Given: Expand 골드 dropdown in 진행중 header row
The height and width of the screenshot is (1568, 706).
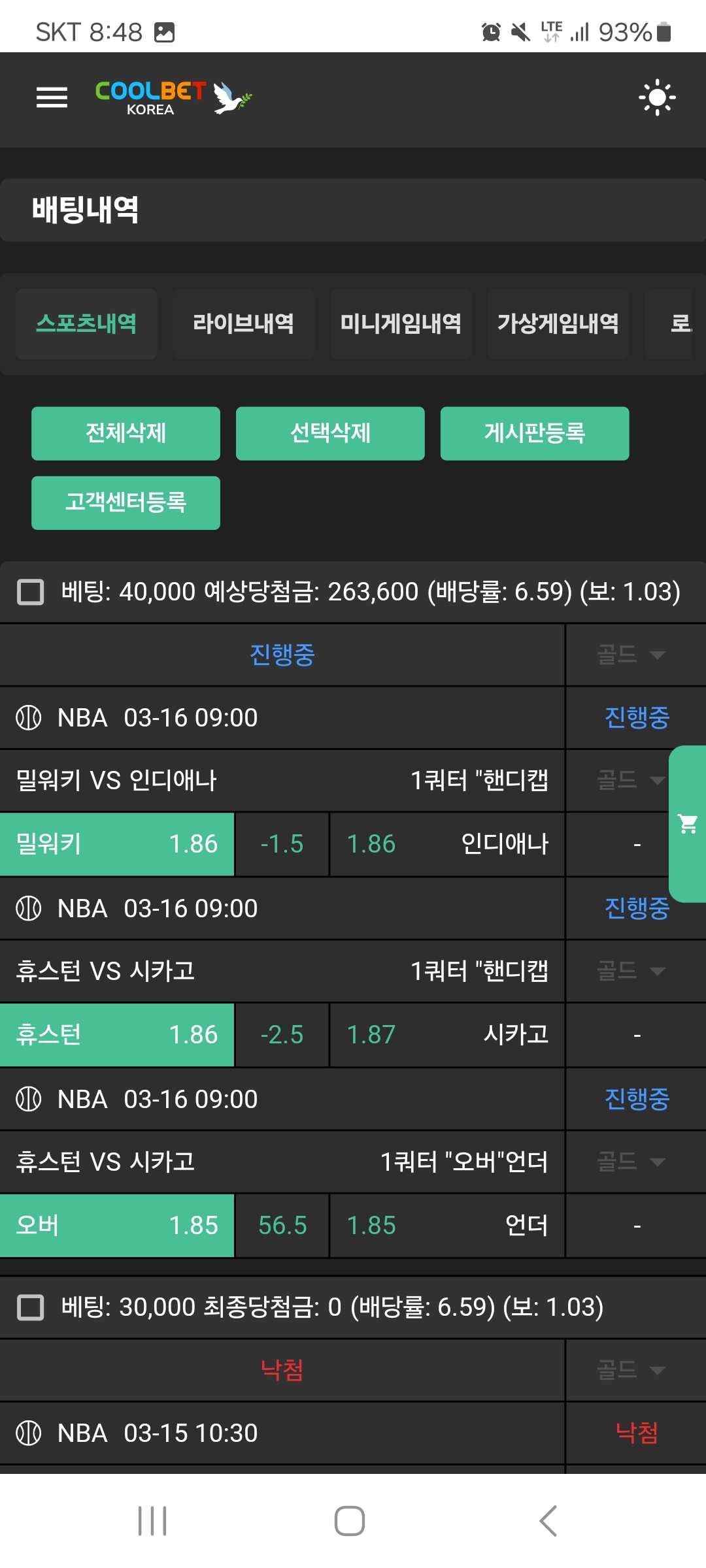Looking at the screenshot, I should click(631, 655).
